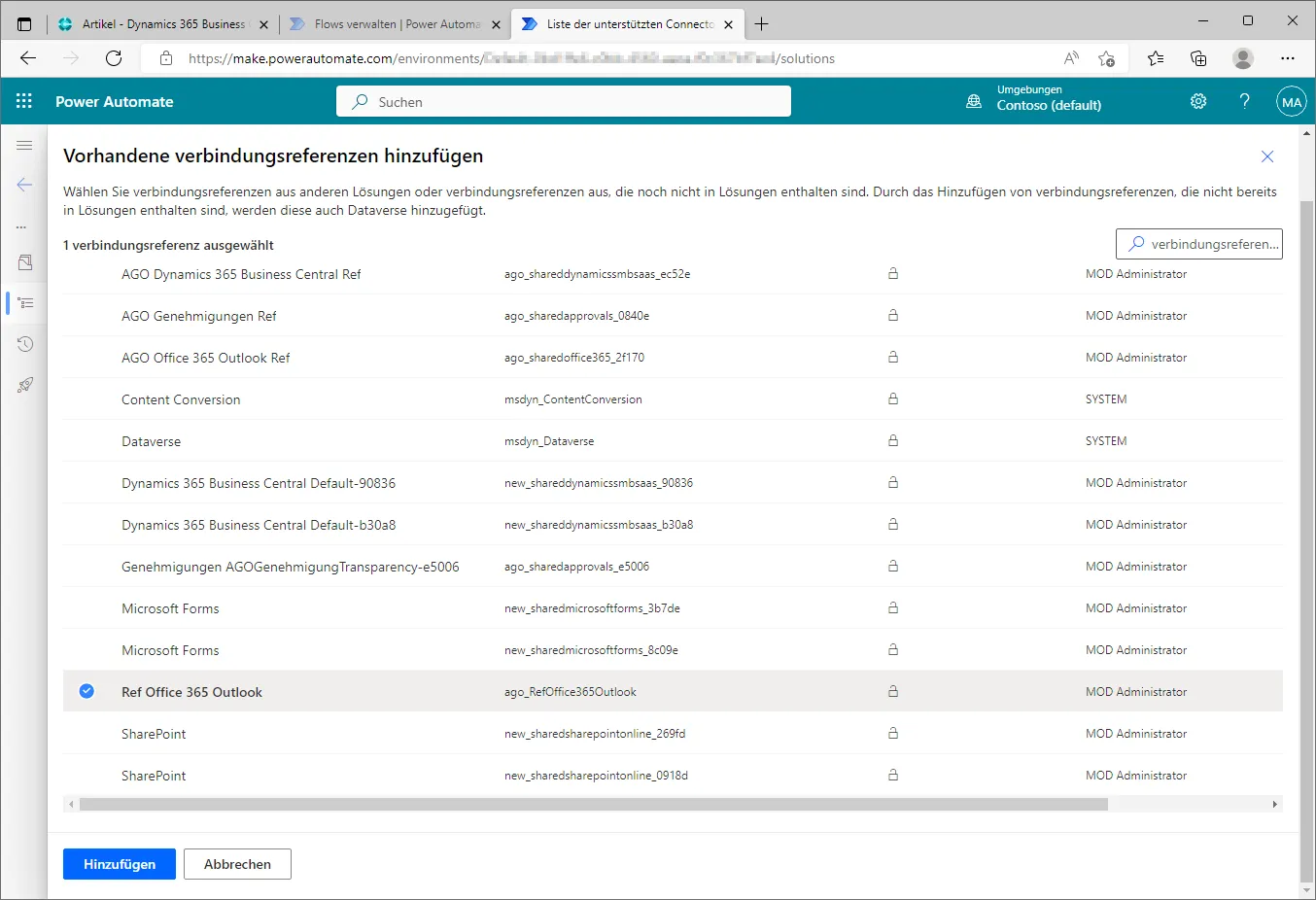Image resolution: width=1316 pixels, height=900 pixels.
Task: Click msdyn_ContentConversion logical name
Action: pyautogui.click(x=573, y=399)
